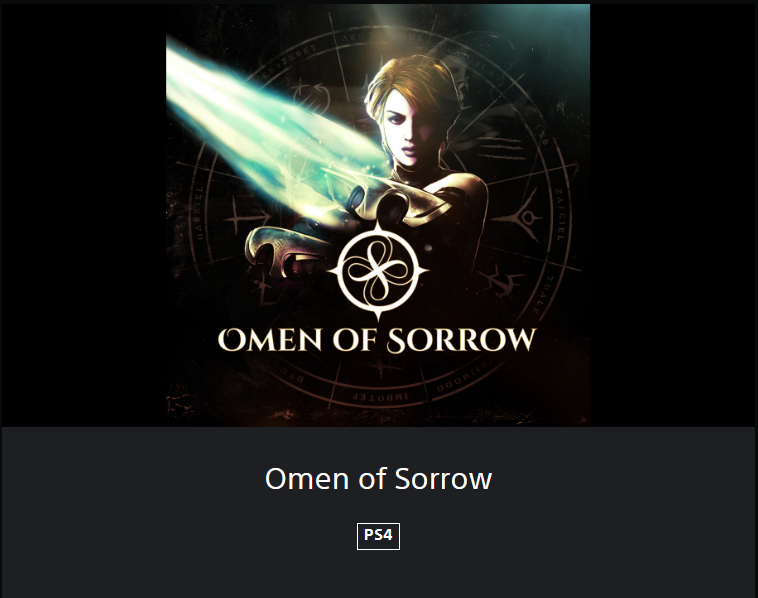This screenshot has width=758, height=598.
Task: Open the Omen of Sorrow title link
Action: click(x=378, y=479)
